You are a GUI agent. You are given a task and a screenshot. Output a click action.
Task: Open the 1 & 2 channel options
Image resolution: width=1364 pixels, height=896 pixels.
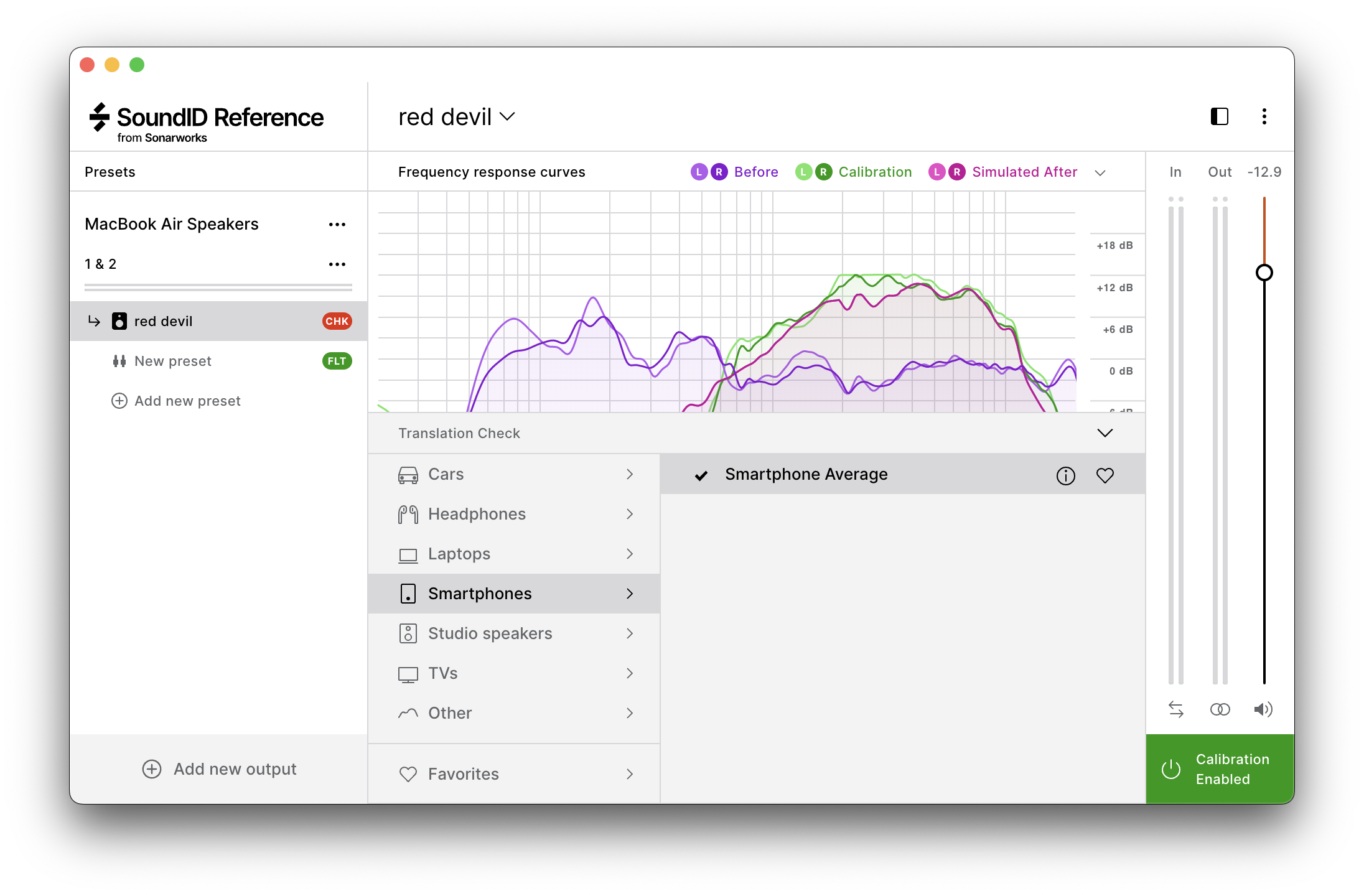point(337,264)
